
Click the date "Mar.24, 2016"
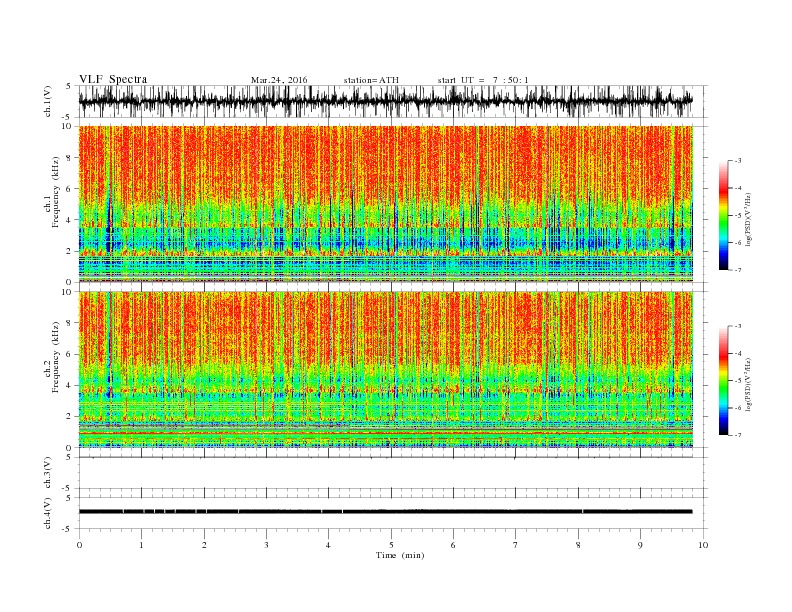(x=279, y=80)
